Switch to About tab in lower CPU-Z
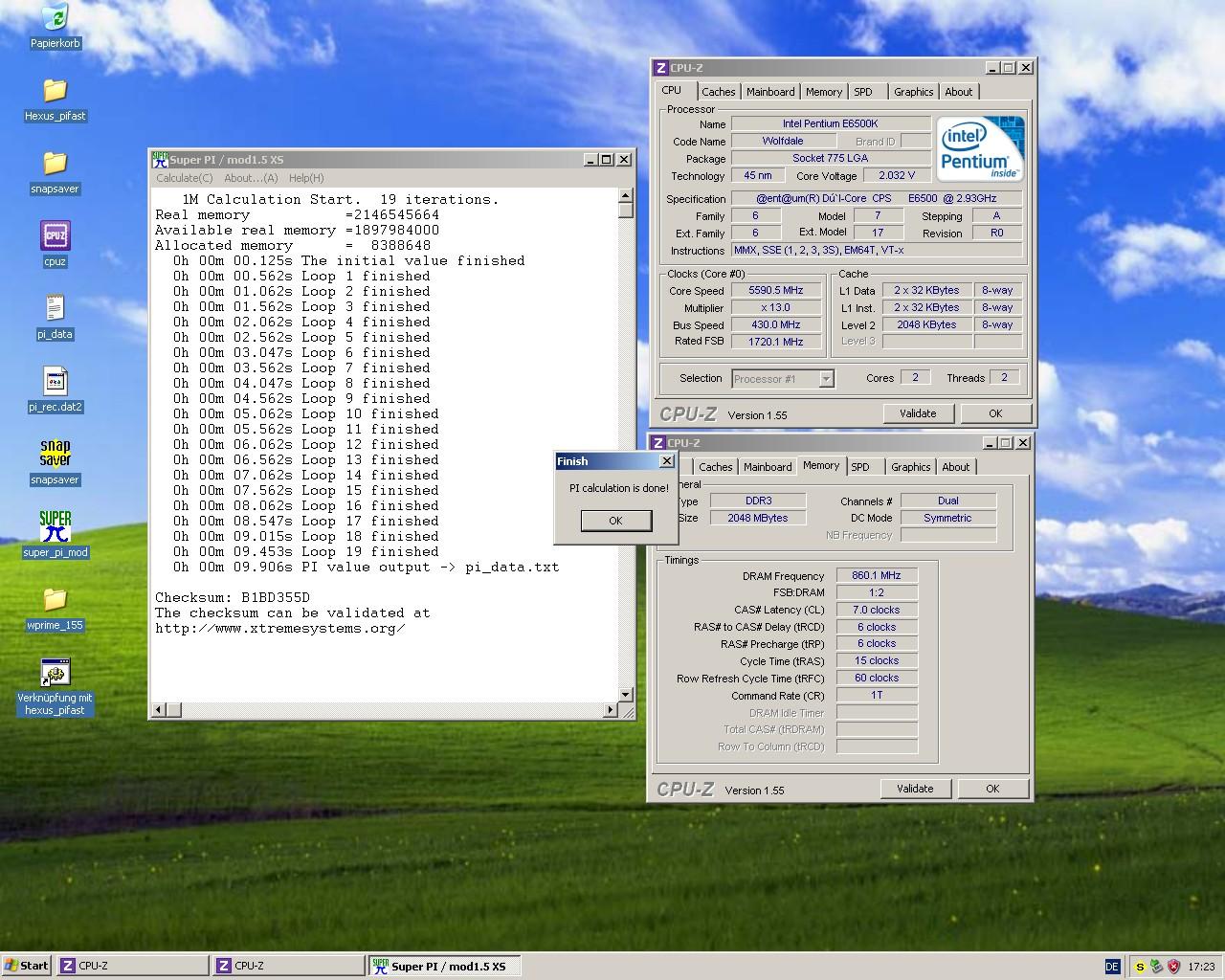The width and height of the screenshot is (1225, 980). (x=955, y=467)
